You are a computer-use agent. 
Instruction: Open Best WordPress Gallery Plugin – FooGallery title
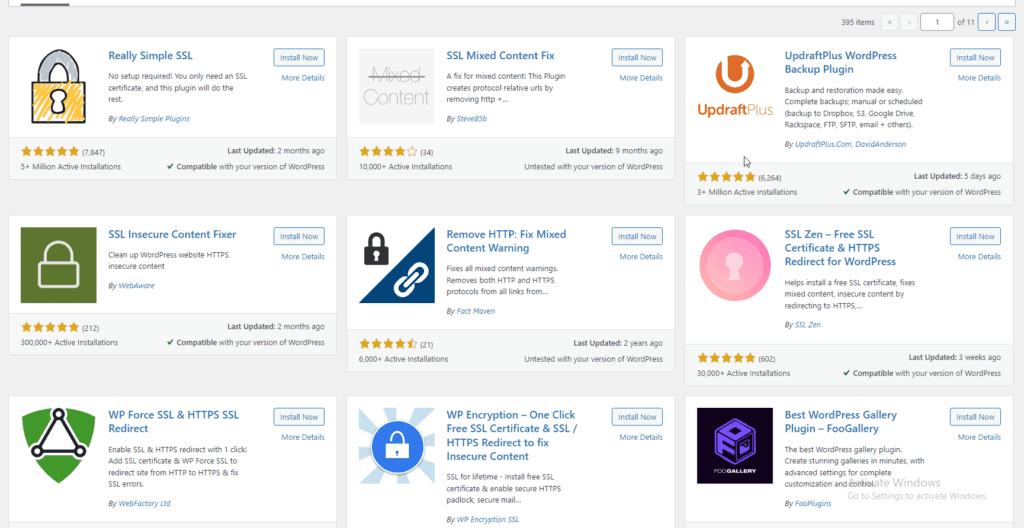coord(840,421)
